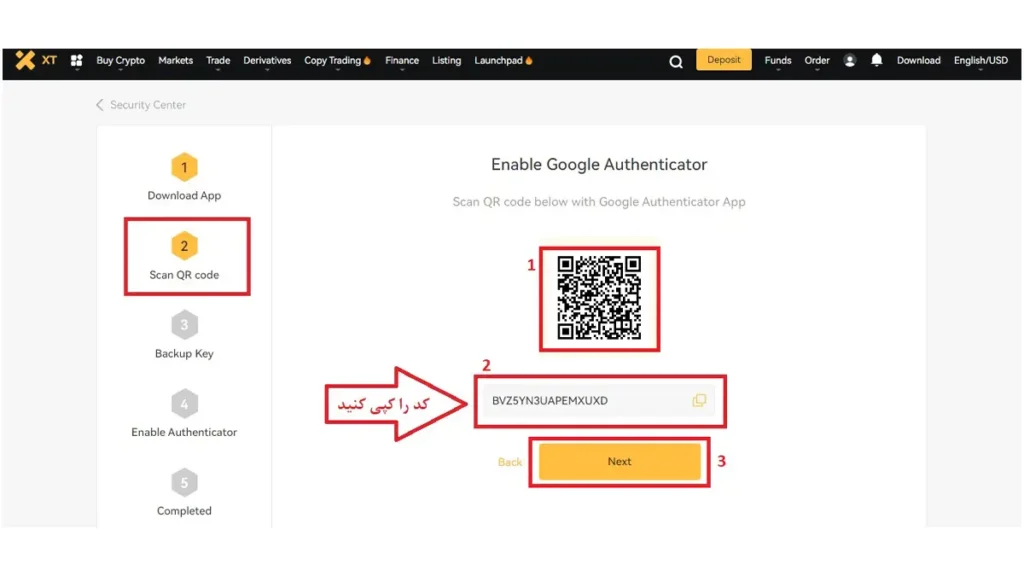1024x576 pixels.
Task: Expand the Finance dropdown
Action: [x=402, y=61]
